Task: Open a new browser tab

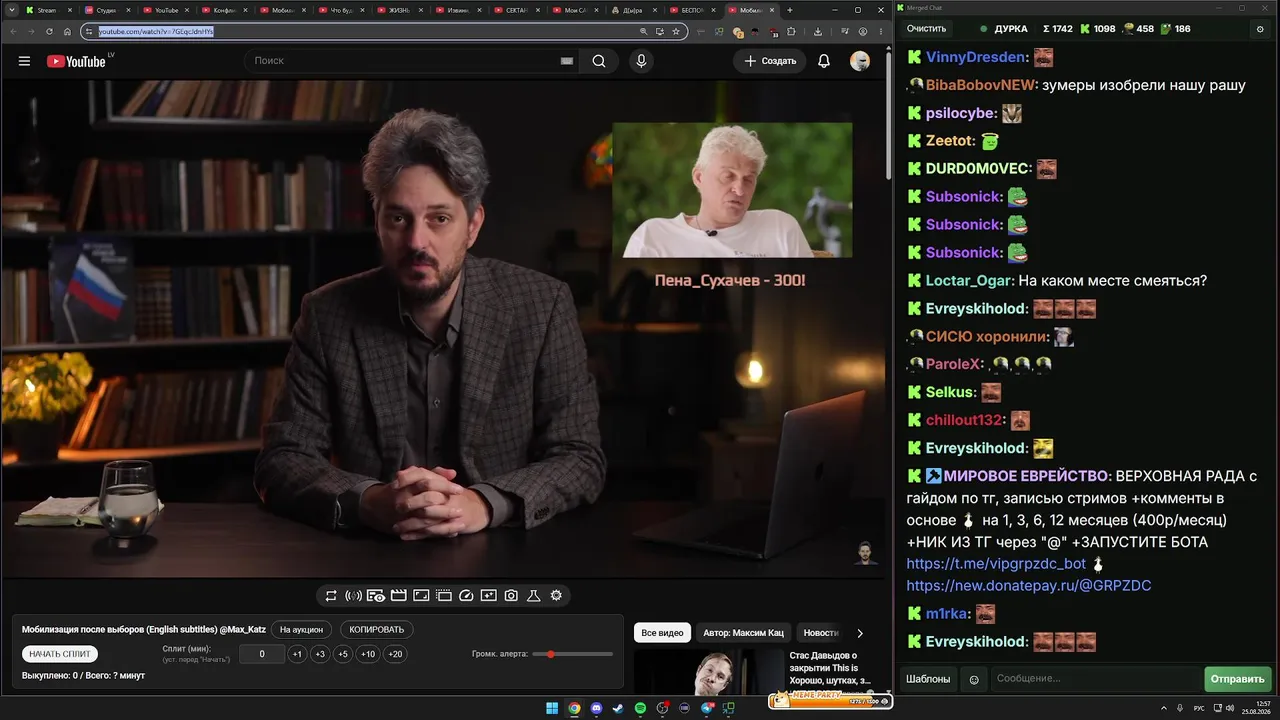Action: tap(790, 10)
